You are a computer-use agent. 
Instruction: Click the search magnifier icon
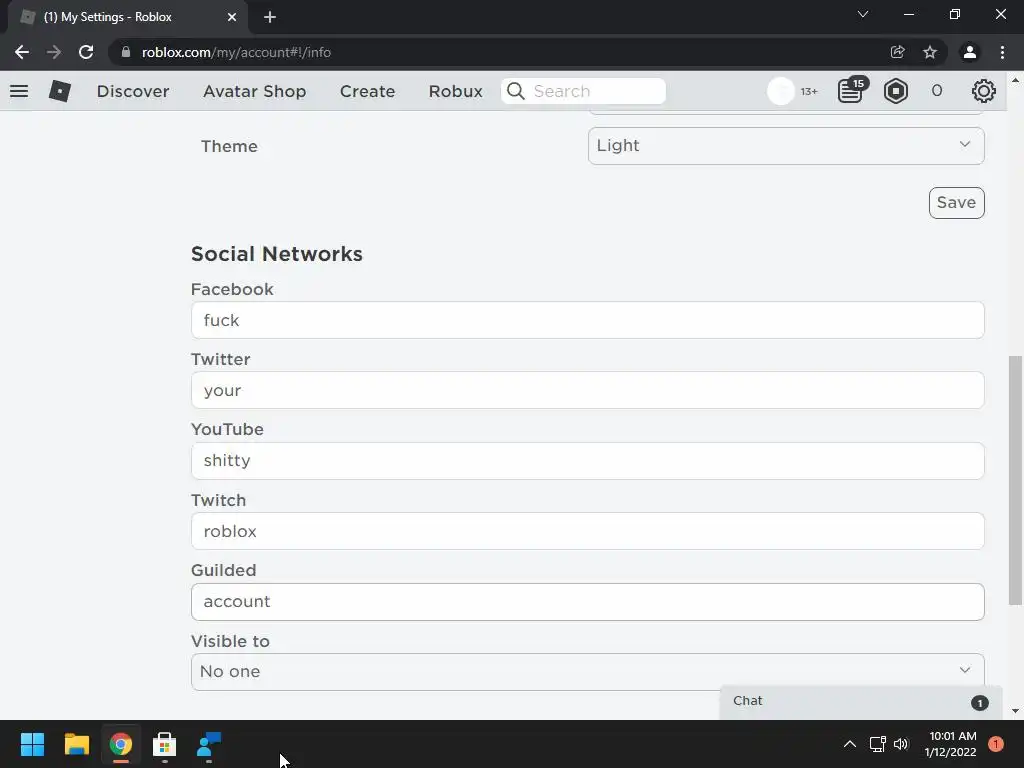[x=516, y=91]
